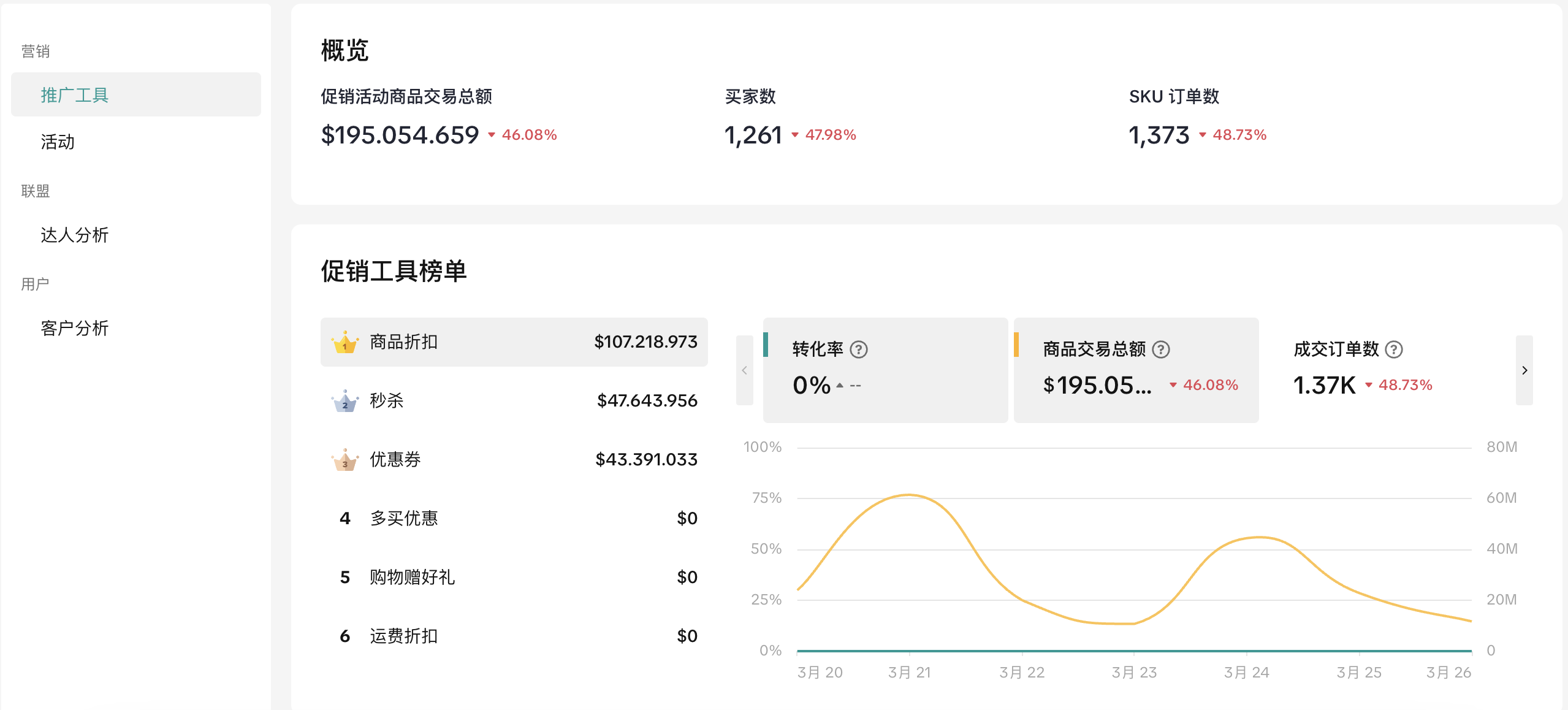Image resolution: width=1568 pixels, height=710 pixels.
Task: Click the orange line peak near 3月 21
Action: tap(909, 495)
